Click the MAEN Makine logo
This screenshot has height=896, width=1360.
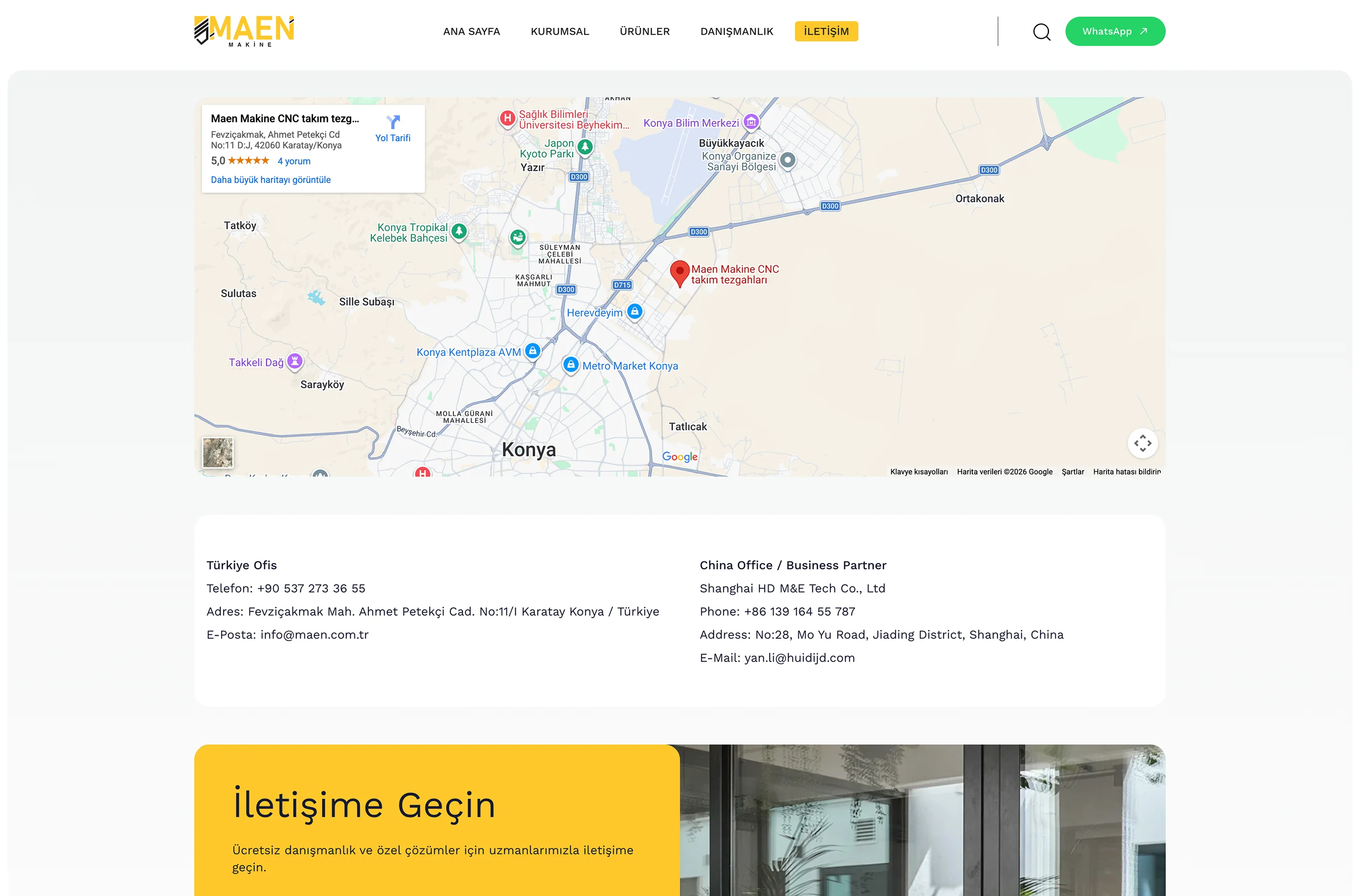pyautogui.click(x=244, y=31)
